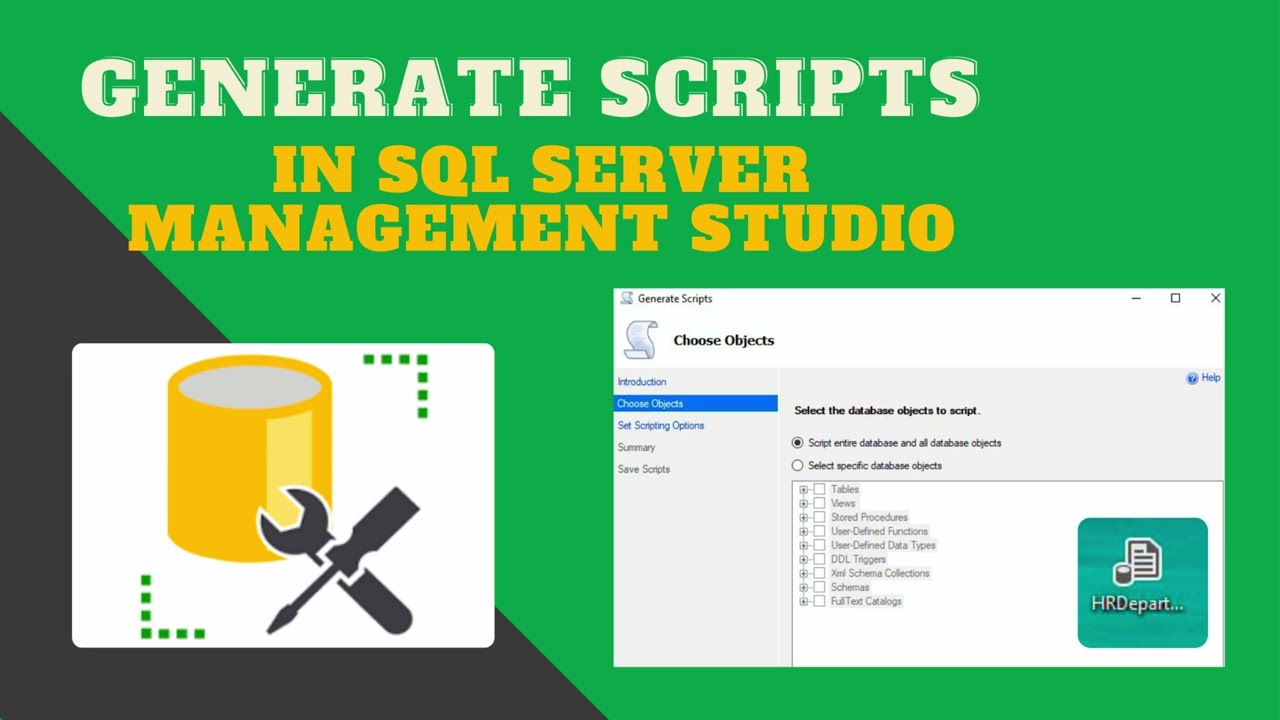Tick the User-Defined Data Types checkbox
This screenshot has width=1280, height=720.
click(819, 546)
